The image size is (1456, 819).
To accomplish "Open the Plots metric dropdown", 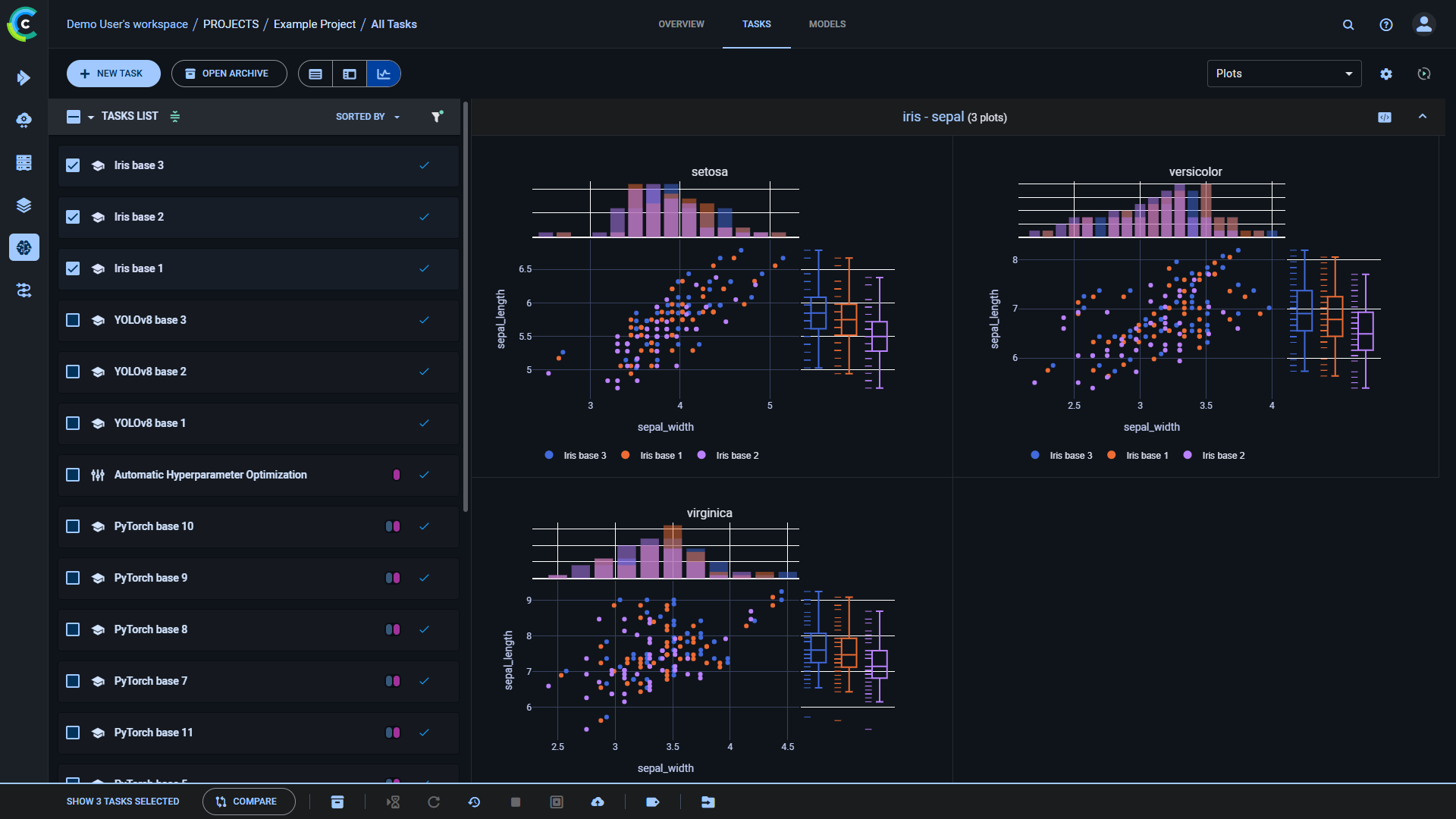I will point(1284,74).
